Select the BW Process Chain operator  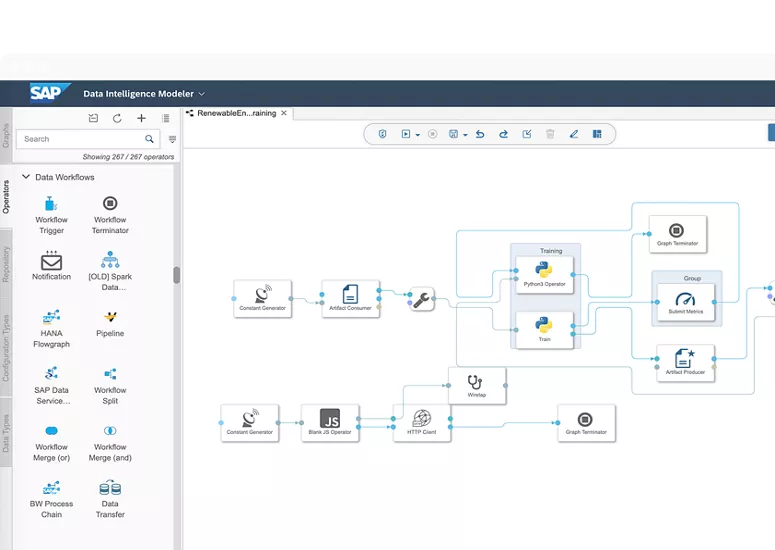click(51, 500)
